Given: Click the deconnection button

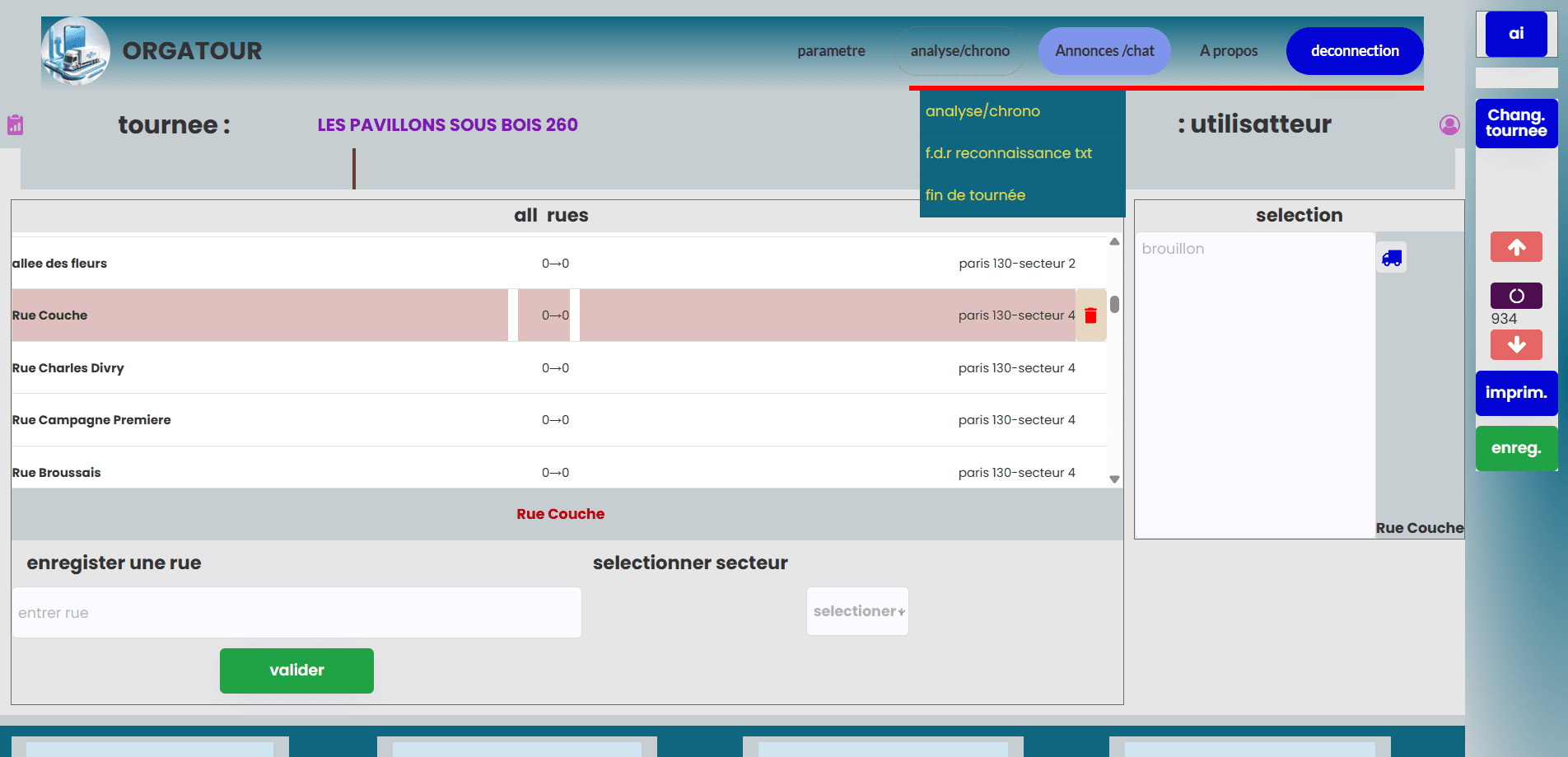Looking at the screenshot, I should point(1354,51).
